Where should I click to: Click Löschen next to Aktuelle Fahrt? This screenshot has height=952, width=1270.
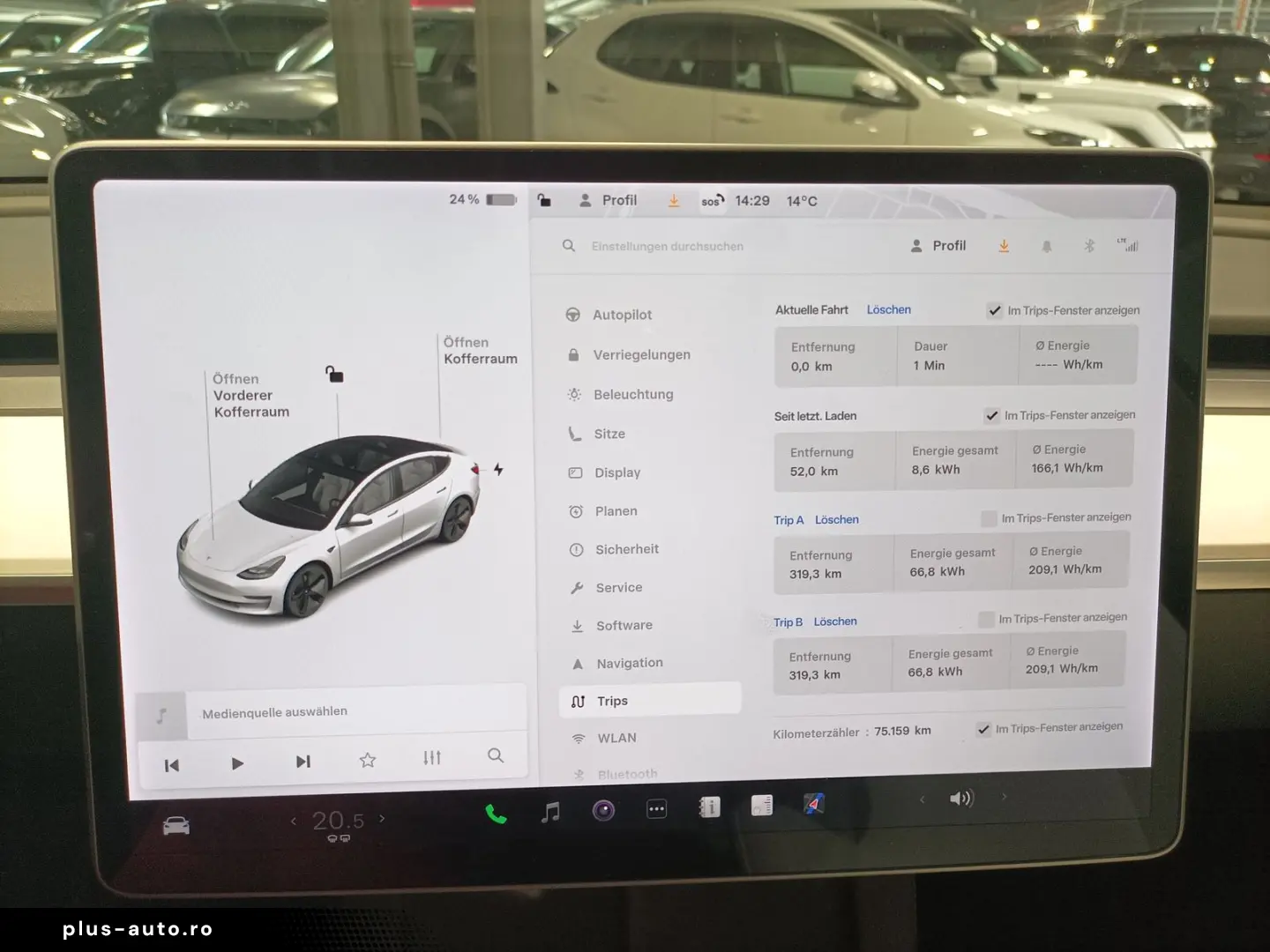coord(888,309)
